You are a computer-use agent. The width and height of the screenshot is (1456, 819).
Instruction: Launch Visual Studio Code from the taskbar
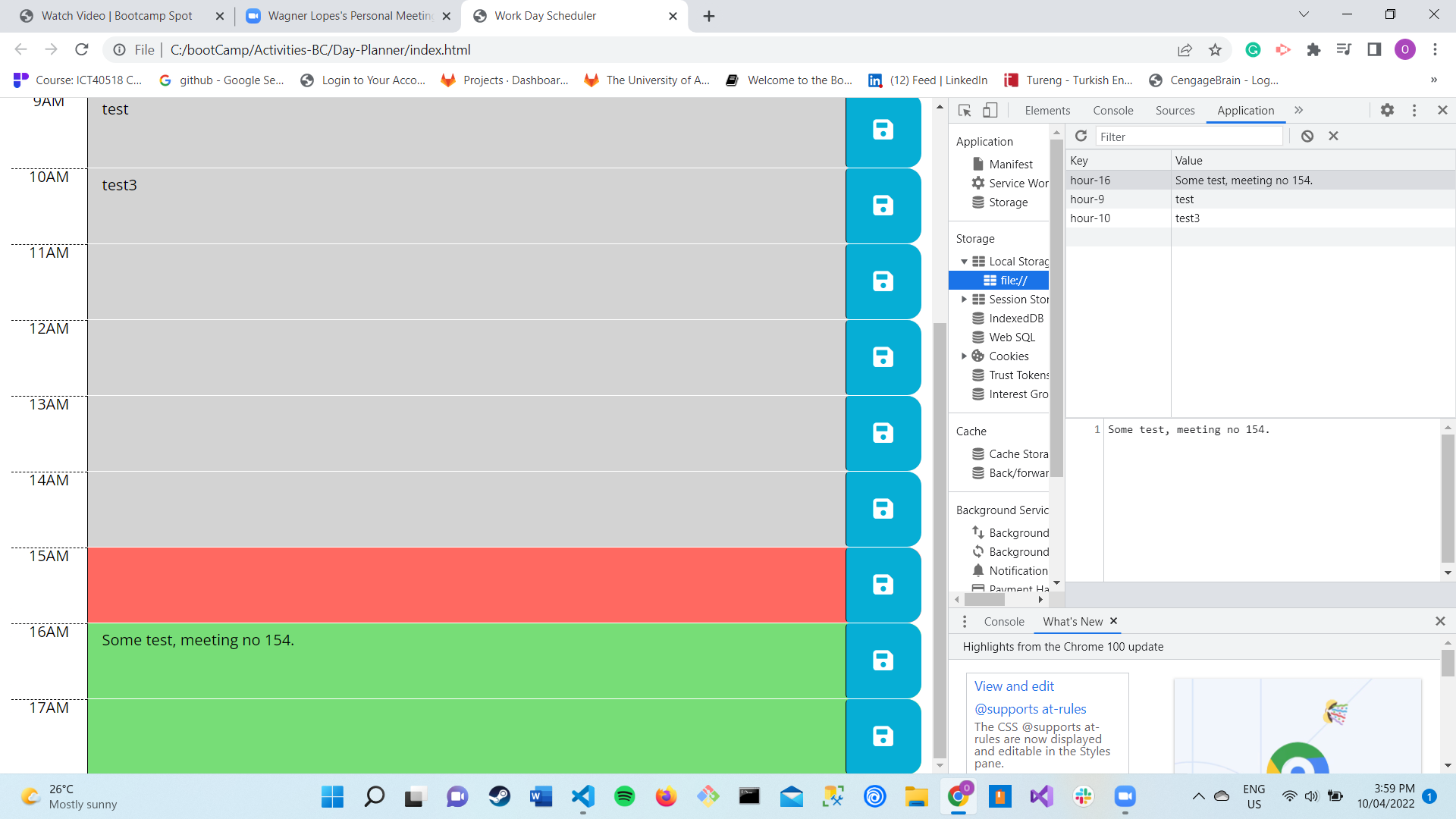coord(582,796)
